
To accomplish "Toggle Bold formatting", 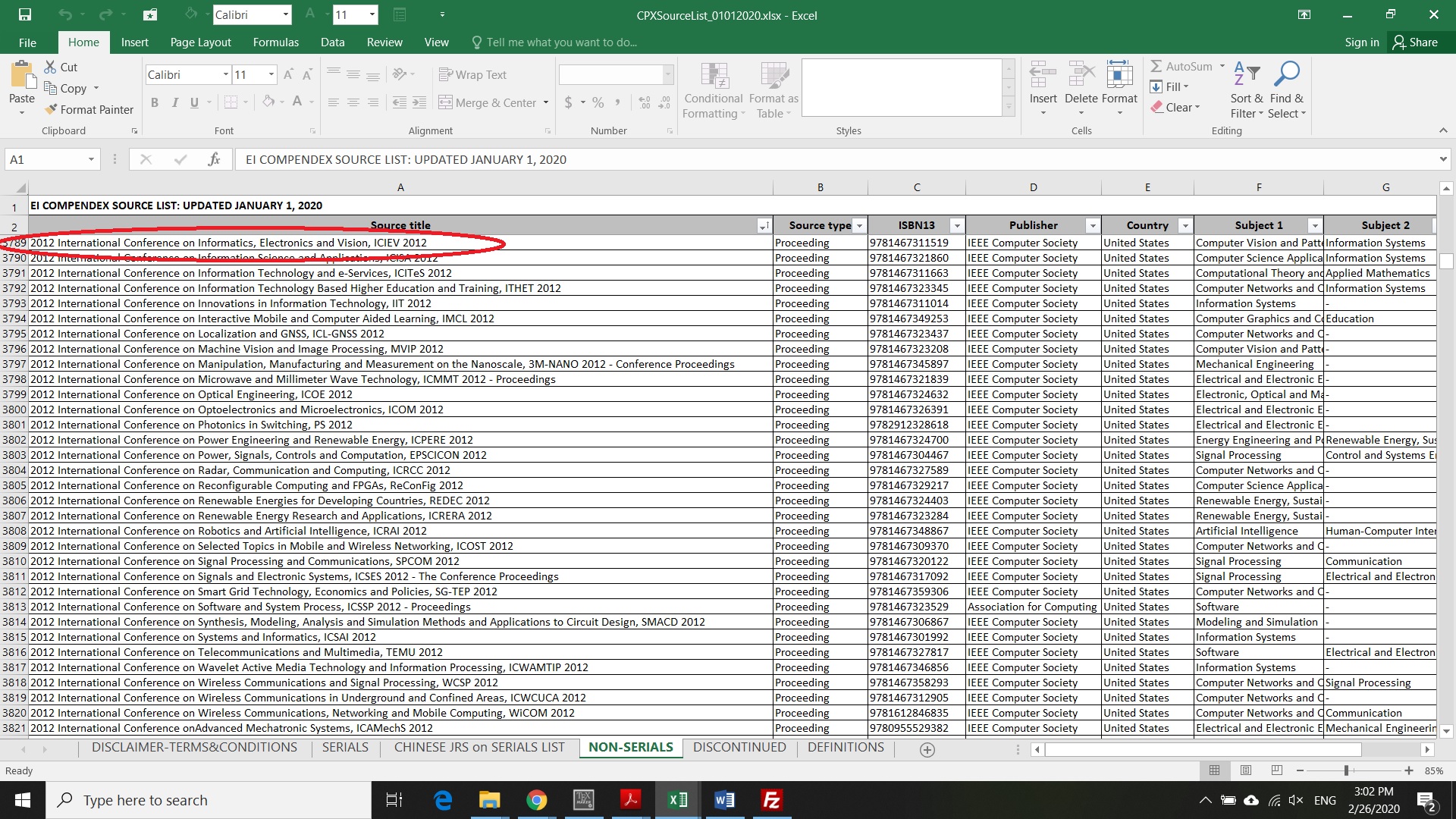I will tap(155, 102).
